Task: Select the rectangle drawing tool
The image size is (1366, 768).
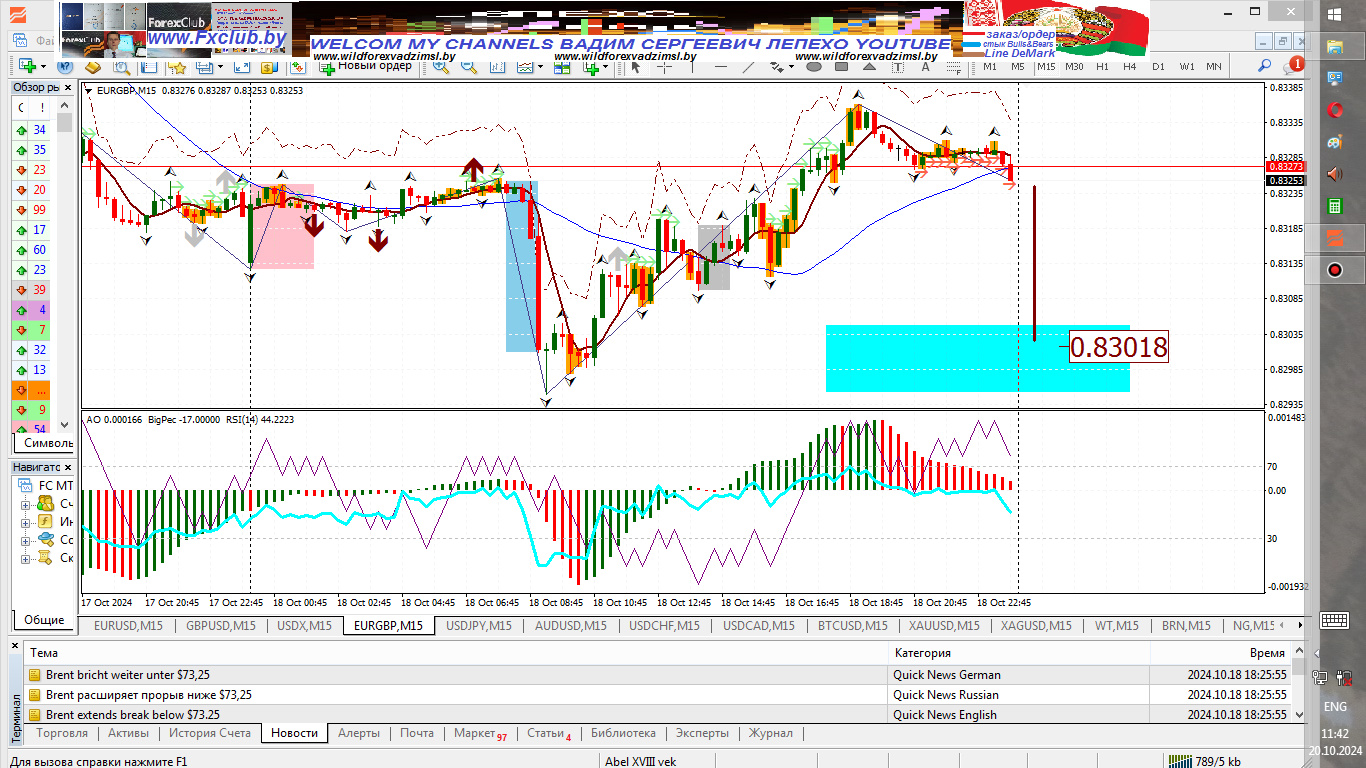Action: [x=841, y=66]
